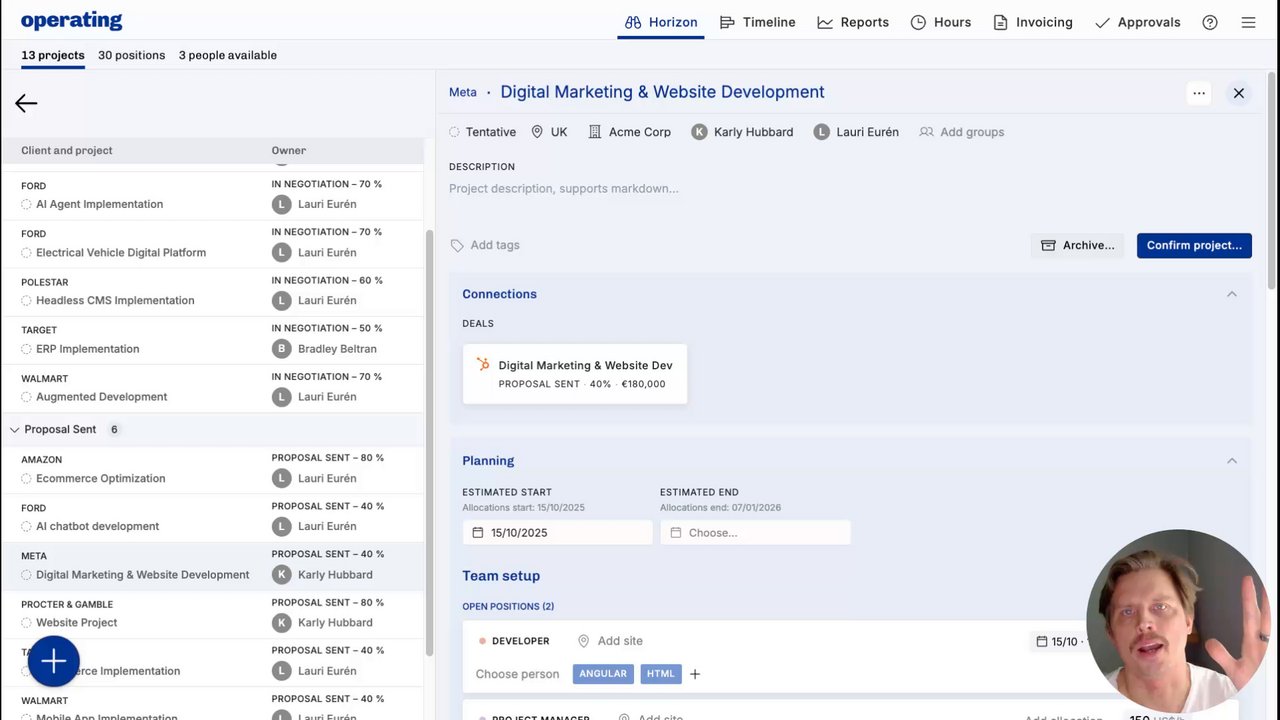Click the Archive button
This screenshot has height=720, width=1280.
click(1078, 245)
